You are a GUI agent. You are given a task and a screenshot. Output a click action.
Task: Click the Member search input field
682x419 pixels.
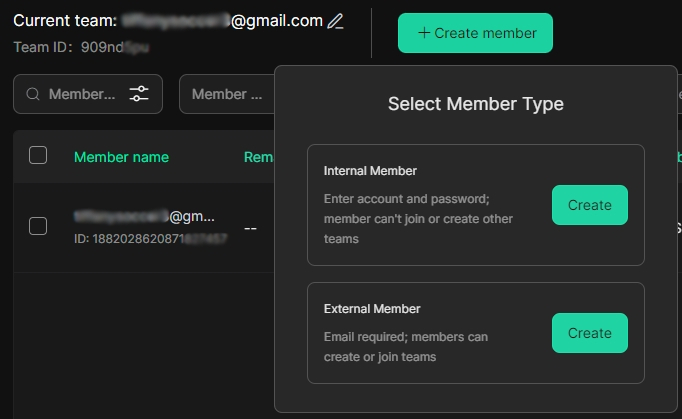tap(82, 94)
